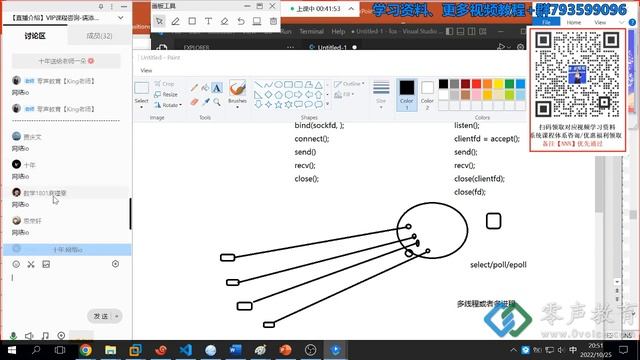The height and width of the screenshot is (360, 640).
Task: Open the Brushes dropdown in Paint
Action: point(237,104)
